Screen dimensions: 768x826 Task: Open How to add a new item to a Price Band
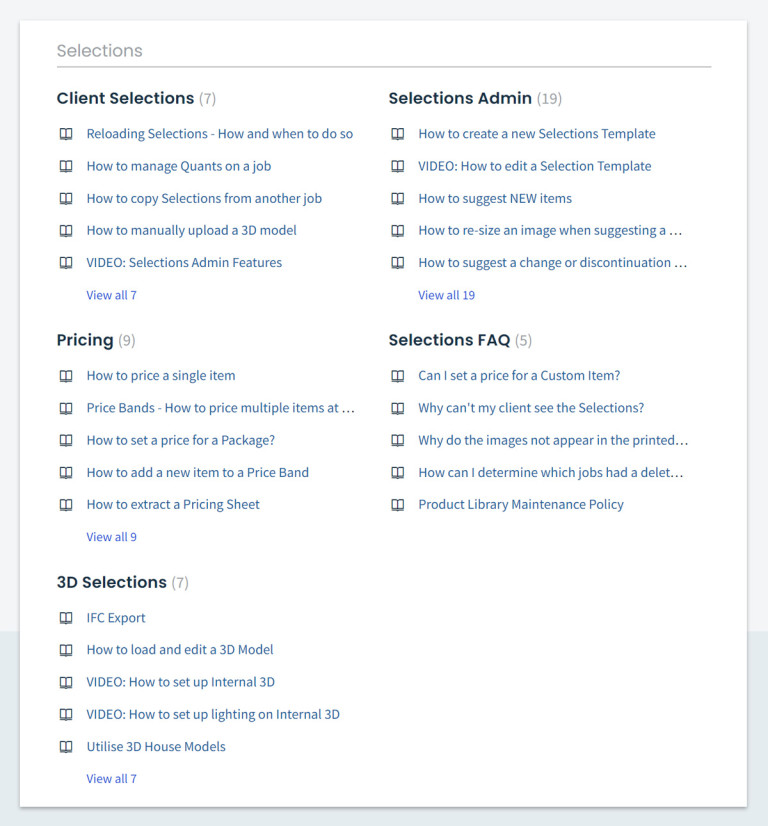(197, 472)
